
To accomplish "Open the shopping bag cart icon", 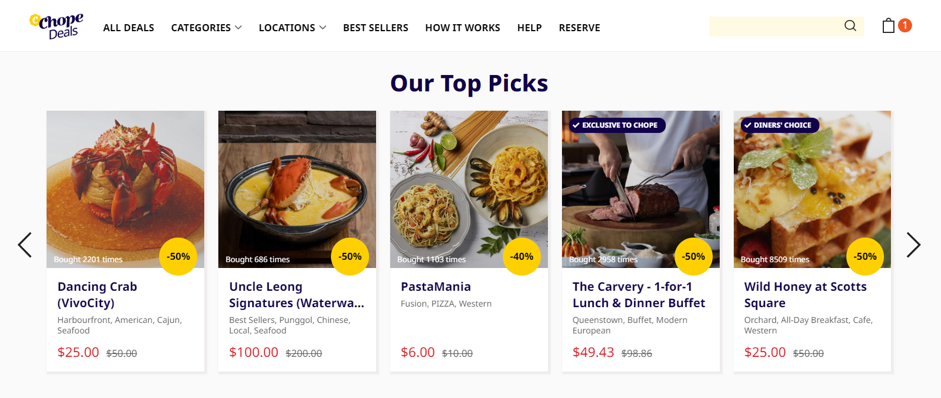I will 888,26.
